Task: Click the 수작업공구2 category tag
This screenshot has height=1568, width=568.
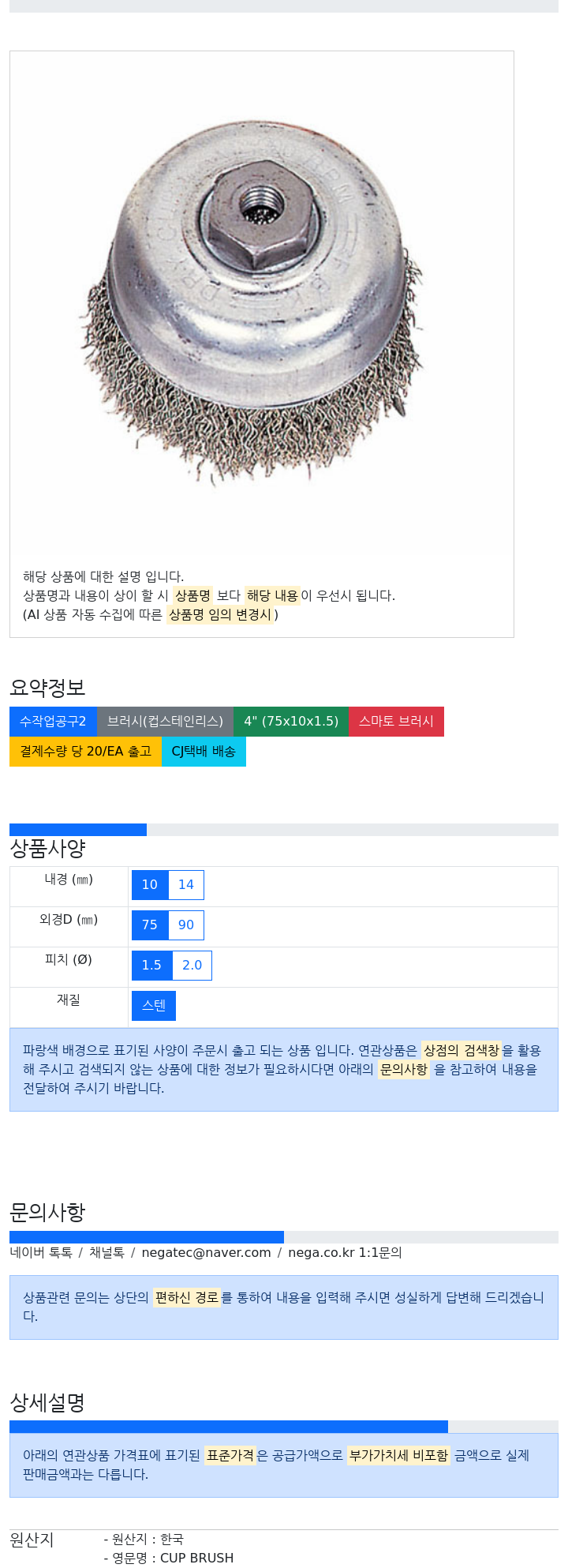Action: (53, 722)
